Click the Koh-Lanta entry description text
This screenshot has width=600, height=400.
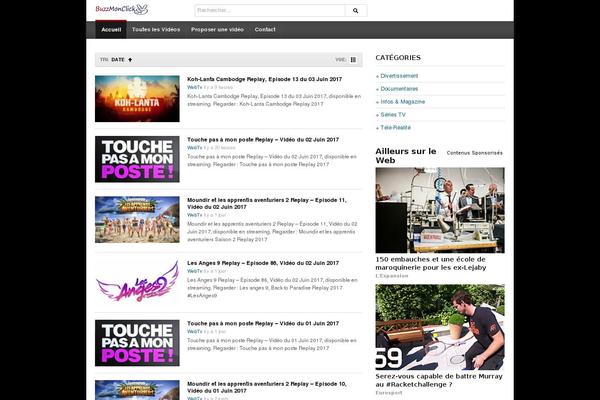tap(274, 100)
